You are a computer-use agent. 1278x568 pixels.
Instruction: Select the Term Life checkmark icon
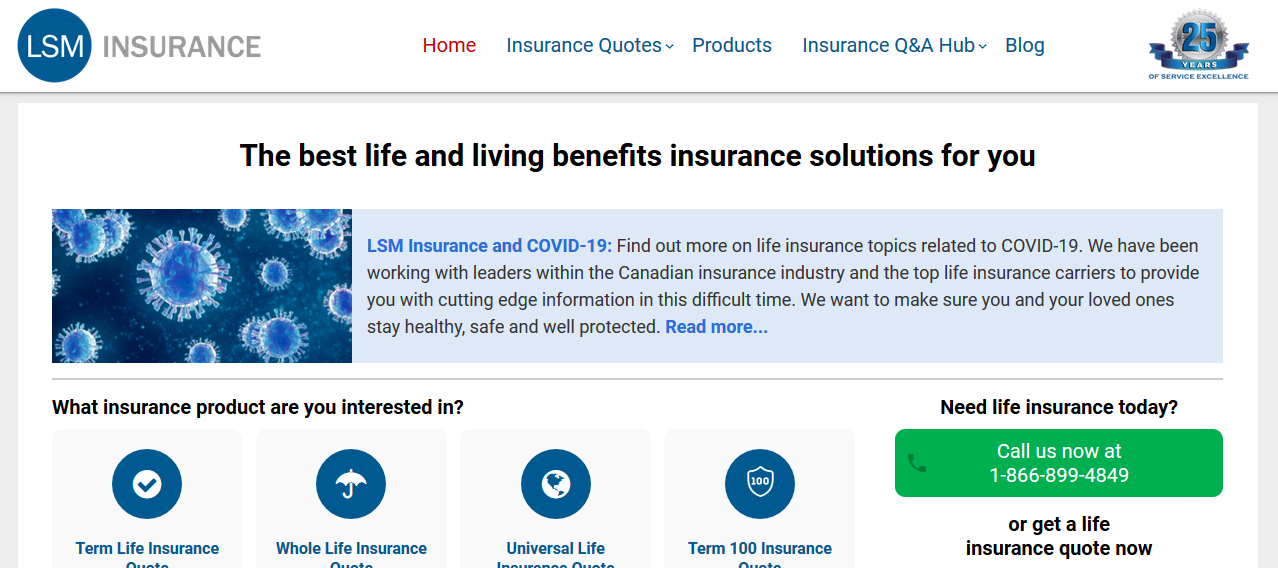(147, 484)
